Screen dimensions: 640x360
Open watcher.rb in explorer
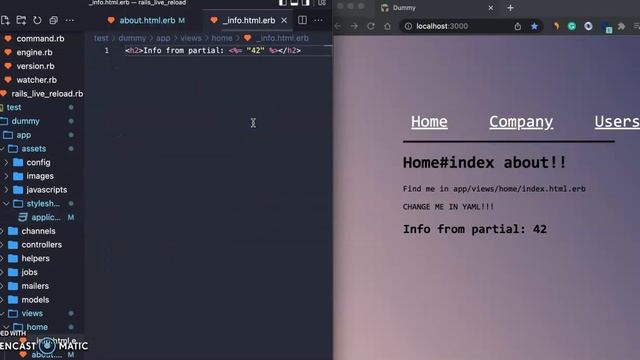(x=36, y=80)
